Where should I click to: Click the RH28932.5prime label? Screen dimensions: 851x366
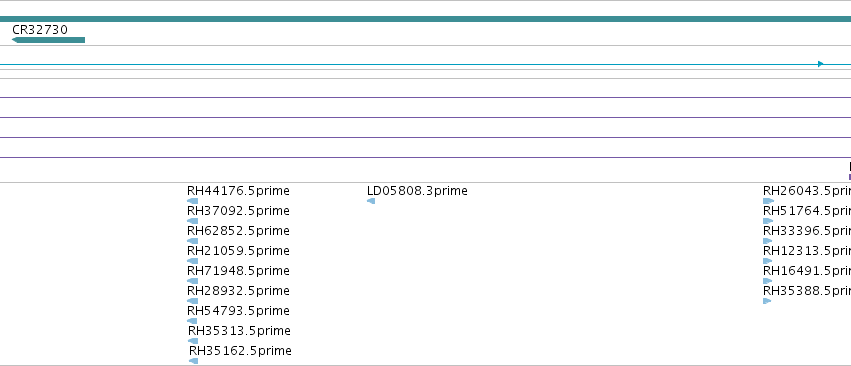tap(238, 291)
